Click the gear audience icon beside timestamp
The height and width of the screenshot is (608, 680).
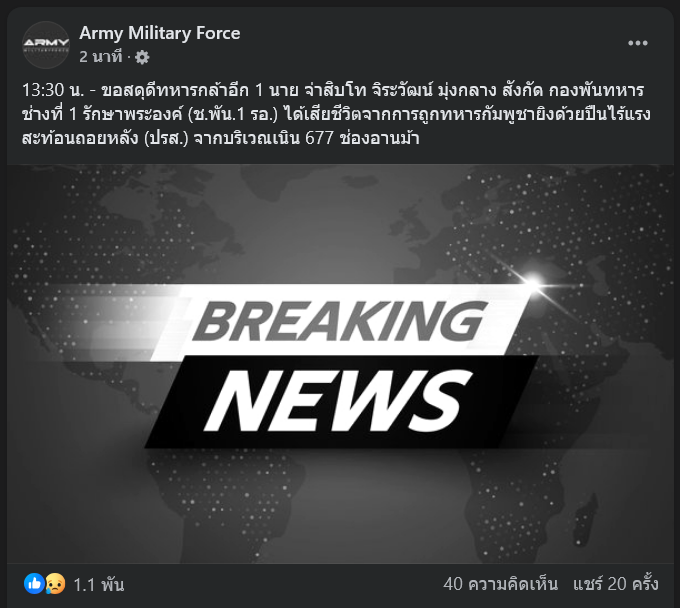pyautogui.click(x=142, y=57)
